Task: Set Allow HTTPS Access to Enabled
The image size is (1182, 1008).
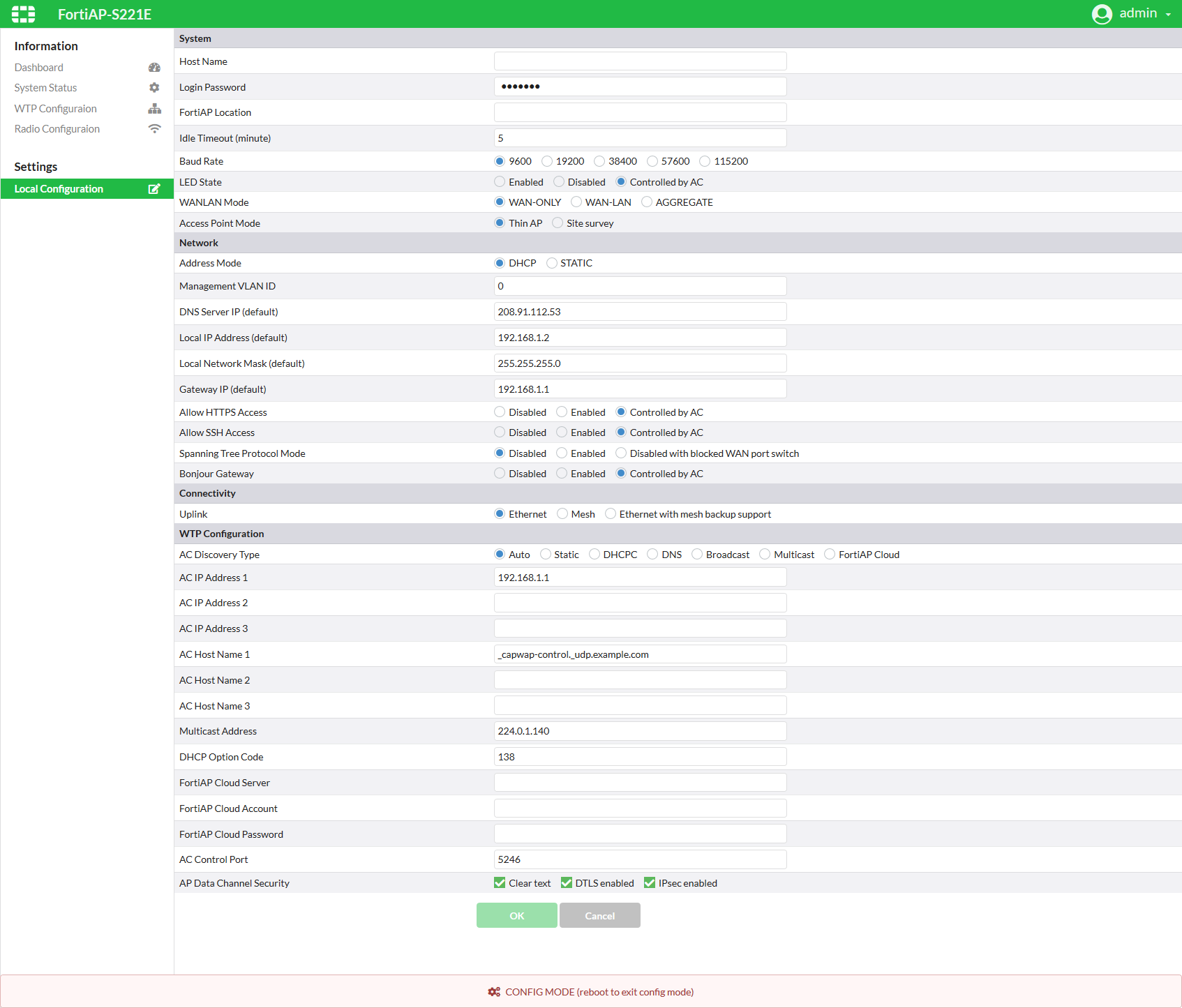Action: point(562,412)
